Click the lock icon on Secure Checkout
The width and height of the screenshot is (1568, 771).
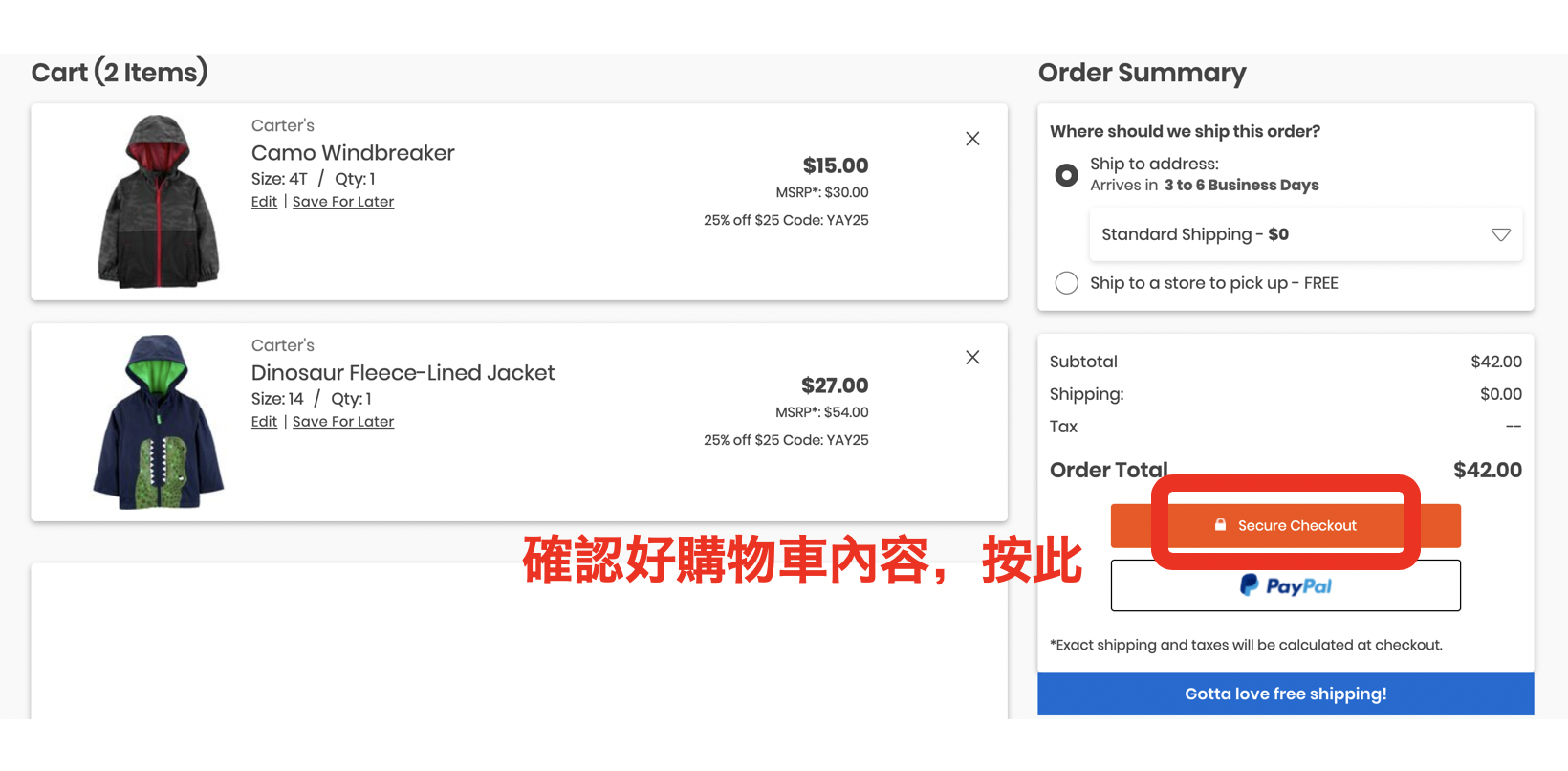tap(1220, 525)
